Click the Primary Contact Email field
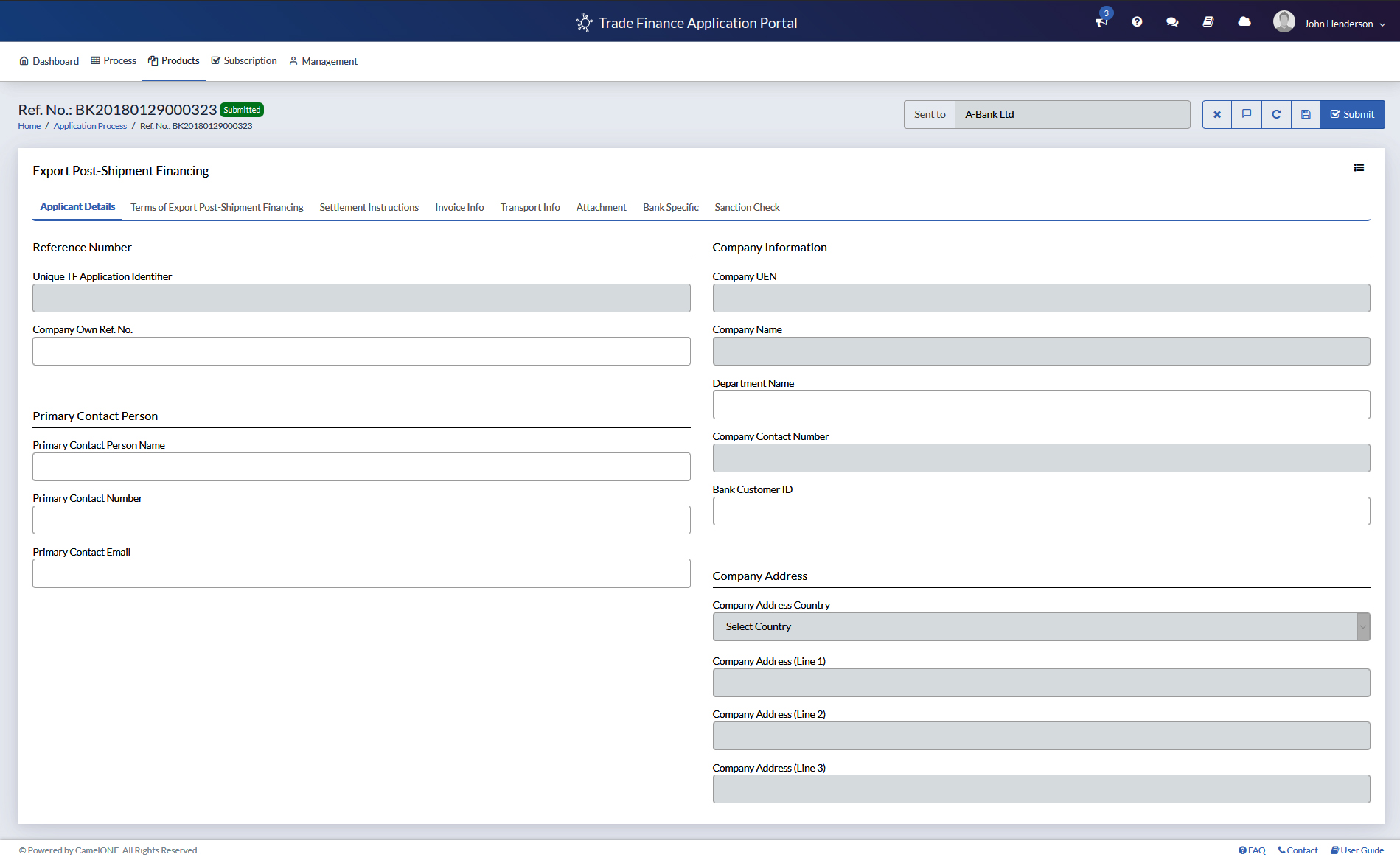The height and width of the screenshot is (860, 1400). (x=361, y=573)
